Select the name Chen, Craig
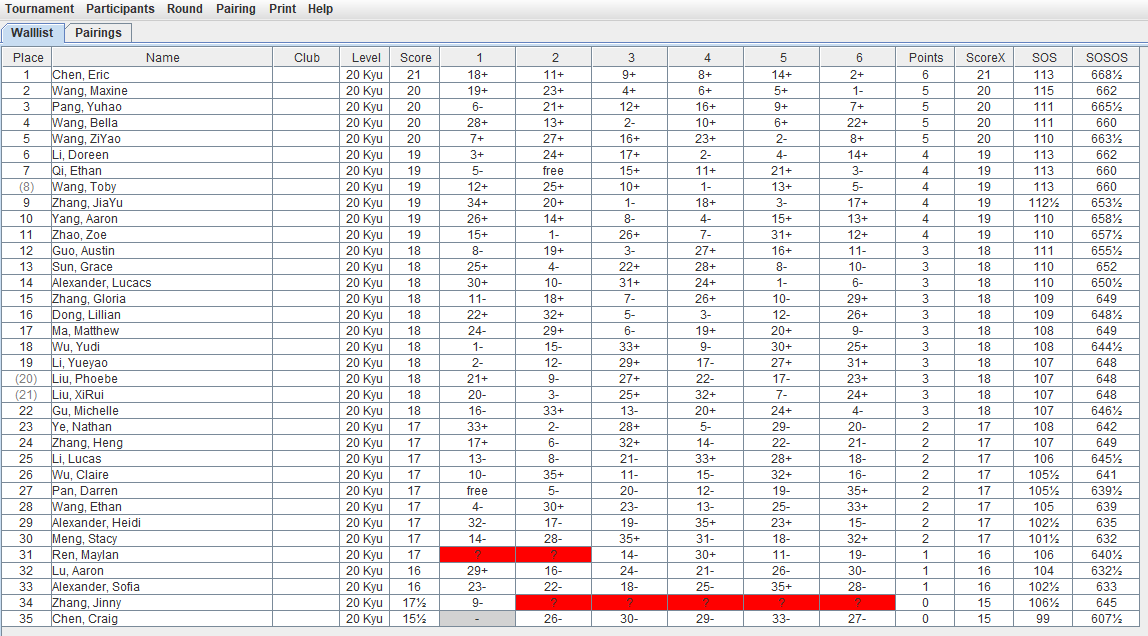The width and height of the screenshot is (1148, 636). [85, 619]
